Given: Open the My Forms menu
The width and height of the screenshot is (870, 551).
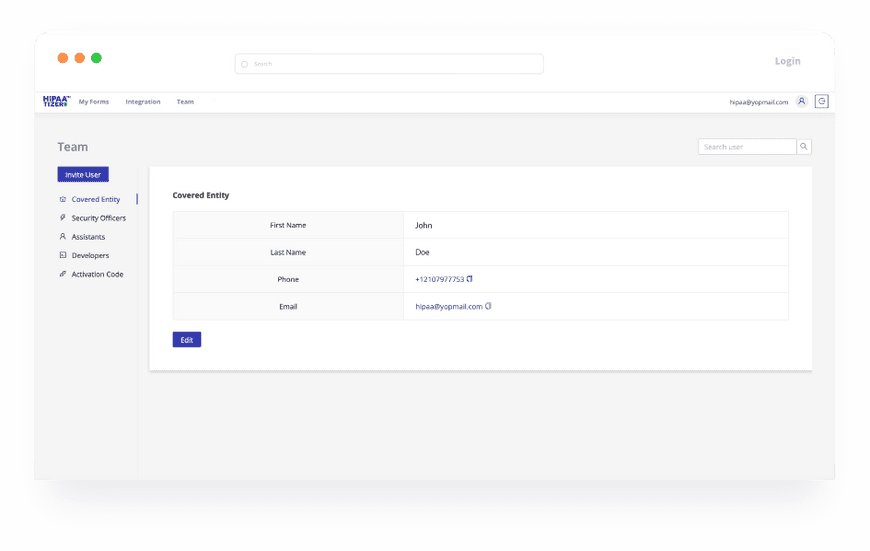Looking at the screenshot, I should pos(94,102).
